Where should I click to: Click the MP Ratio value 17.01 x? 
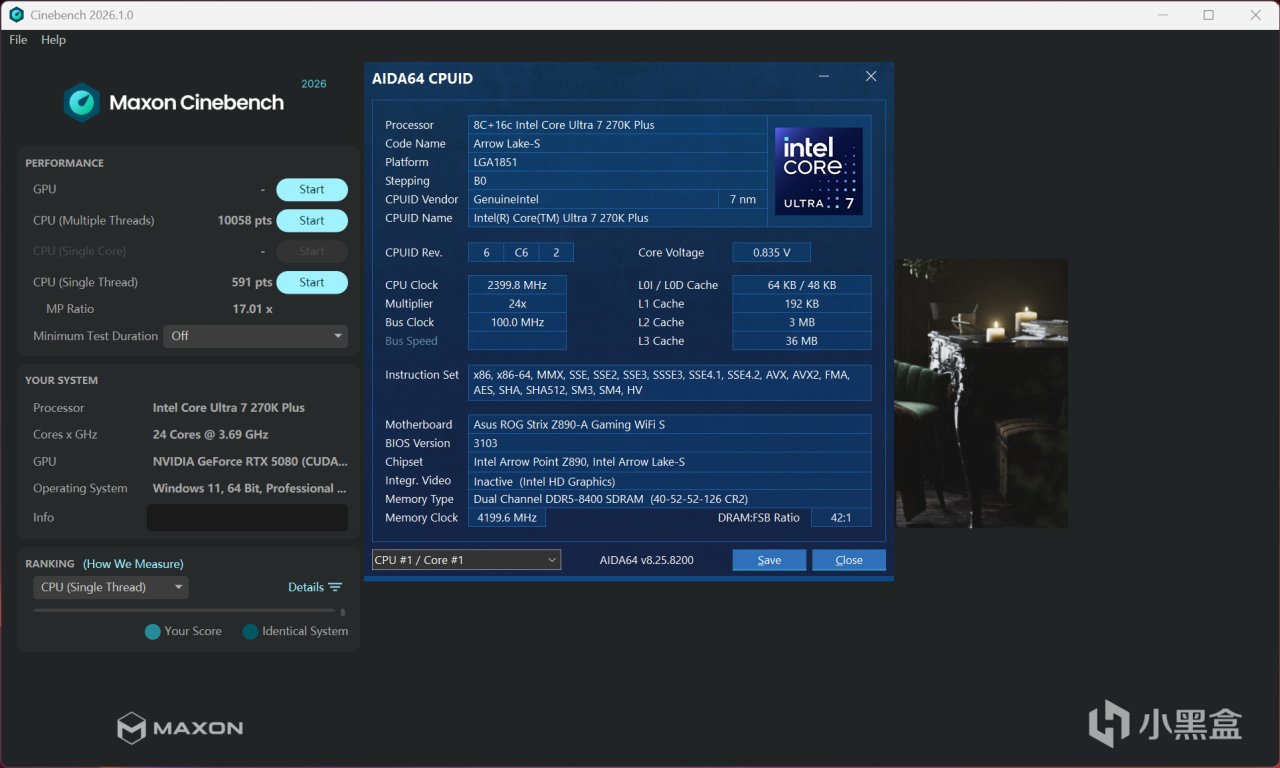pos(253,309)
